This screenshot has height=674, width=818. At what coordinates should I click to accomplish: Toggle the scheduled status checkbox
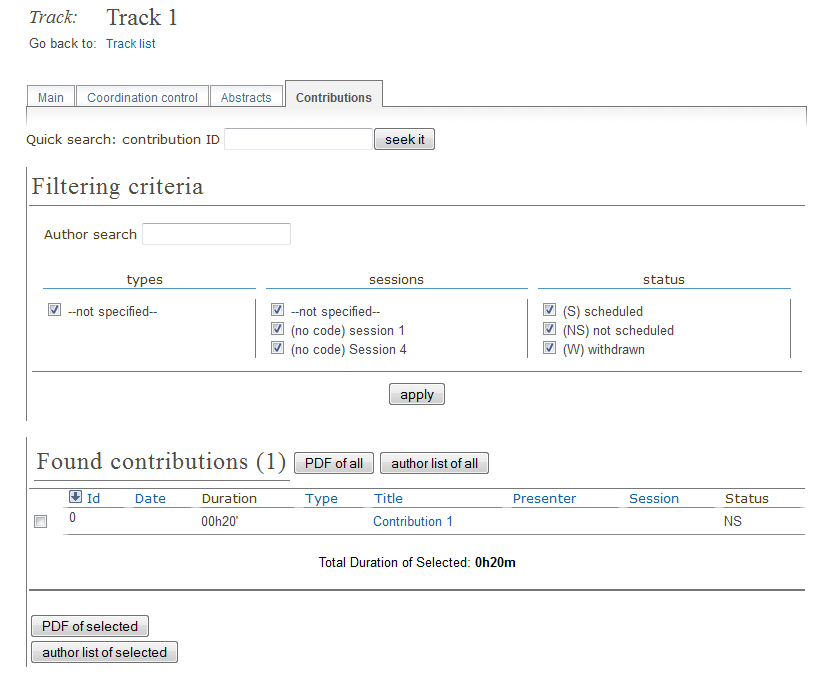pyautogui.click(x=549, y=311)
